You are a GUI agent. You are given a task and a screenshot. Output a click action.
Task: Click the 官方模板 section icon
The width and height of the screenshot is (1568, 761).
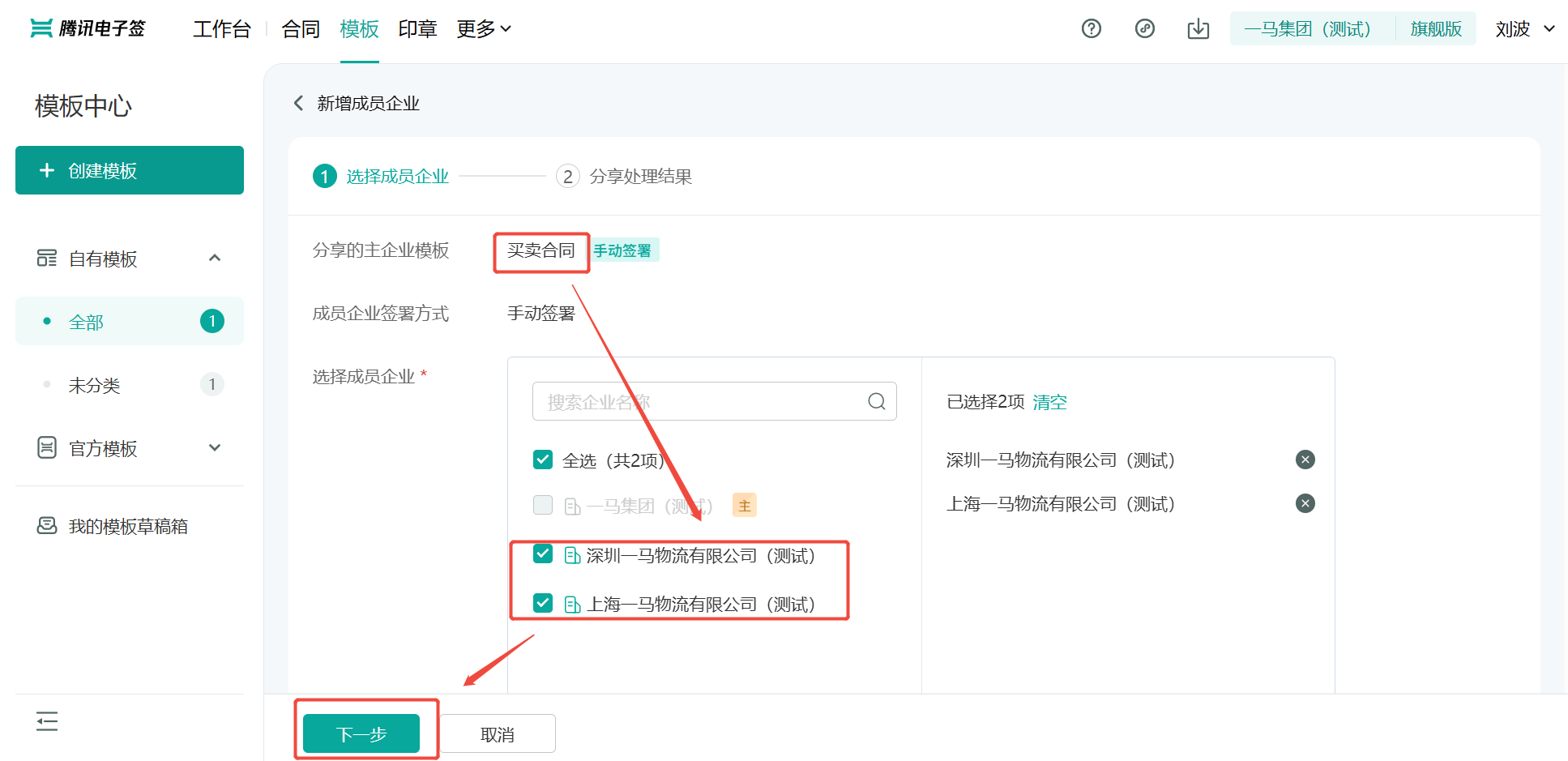point(47,447)
